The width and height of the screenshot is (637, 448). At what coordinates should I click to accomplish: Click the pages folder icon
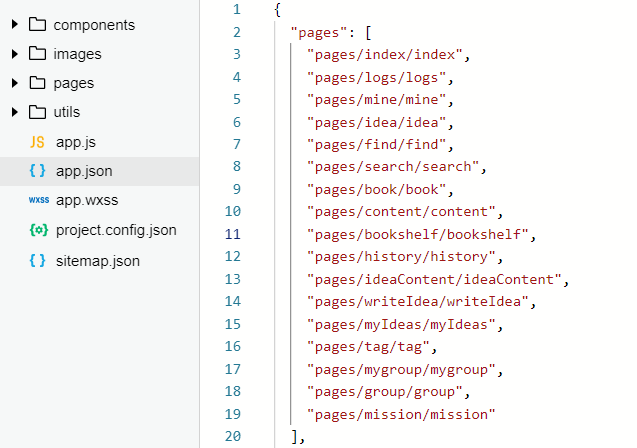pyautogui.click(x=38, y=83)
